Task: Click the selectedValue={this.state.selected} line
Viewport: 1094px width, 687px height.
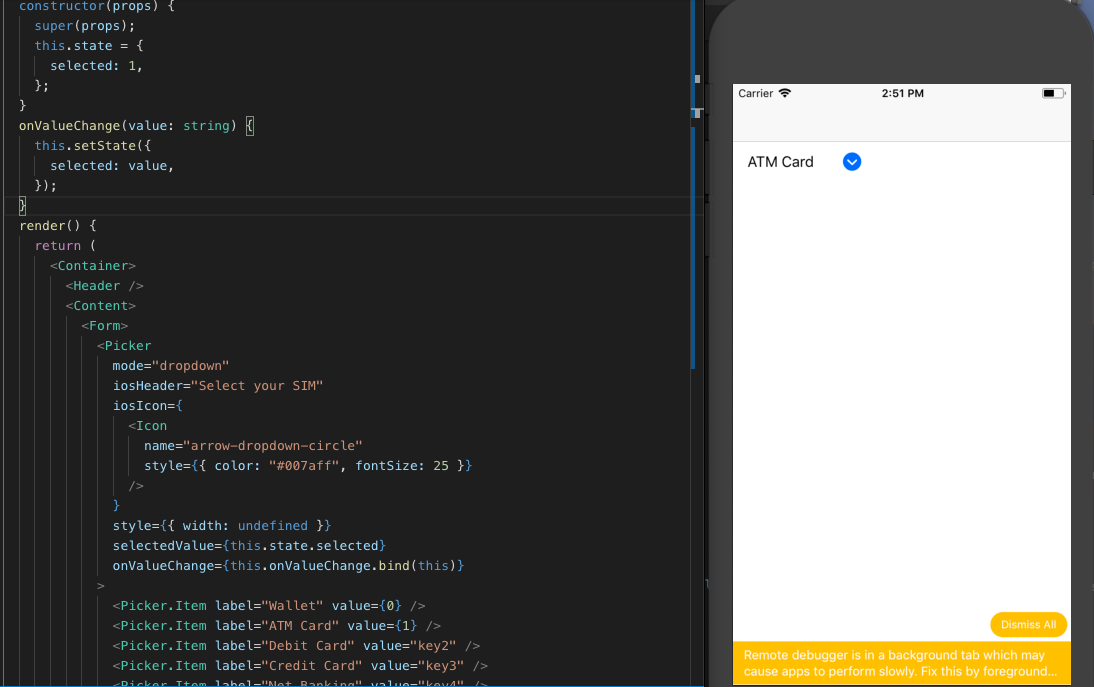Action: pos(249,545)
